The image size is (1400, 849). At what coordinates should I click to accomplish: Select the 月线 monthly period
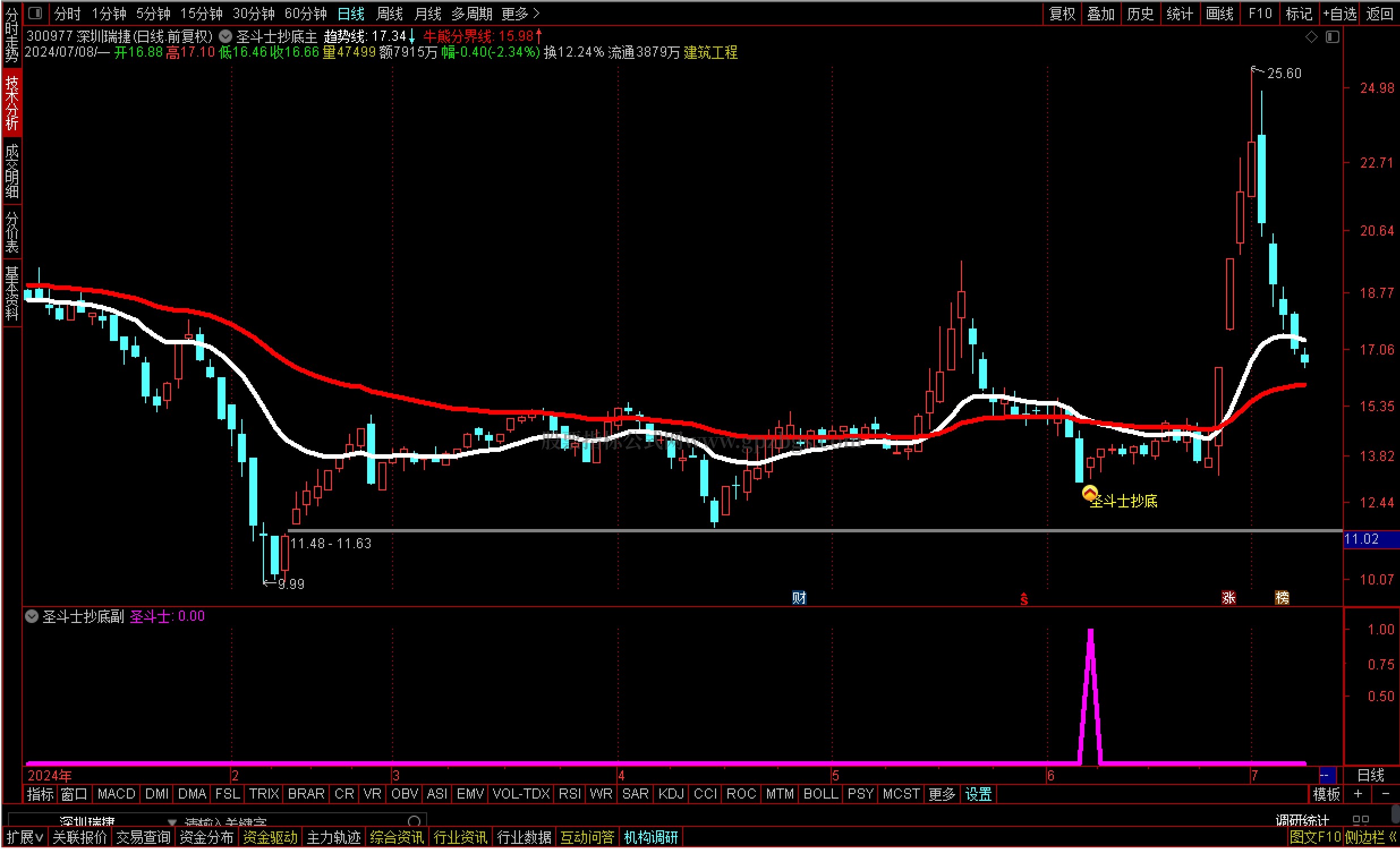click(x=428, y=13)
